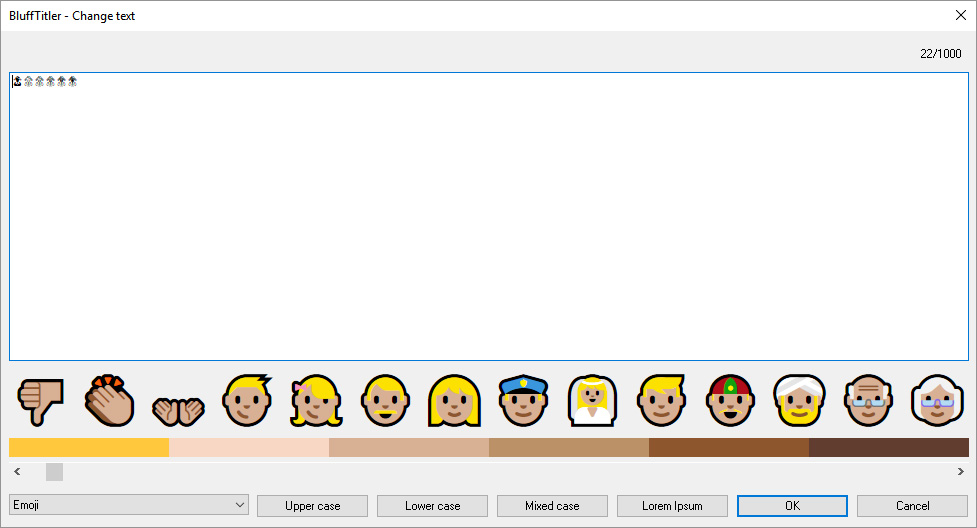The height and width of the screenshot is (528, 977).
Task: Click the emoji scrollbar right arrow
Action: pos(960,472)
